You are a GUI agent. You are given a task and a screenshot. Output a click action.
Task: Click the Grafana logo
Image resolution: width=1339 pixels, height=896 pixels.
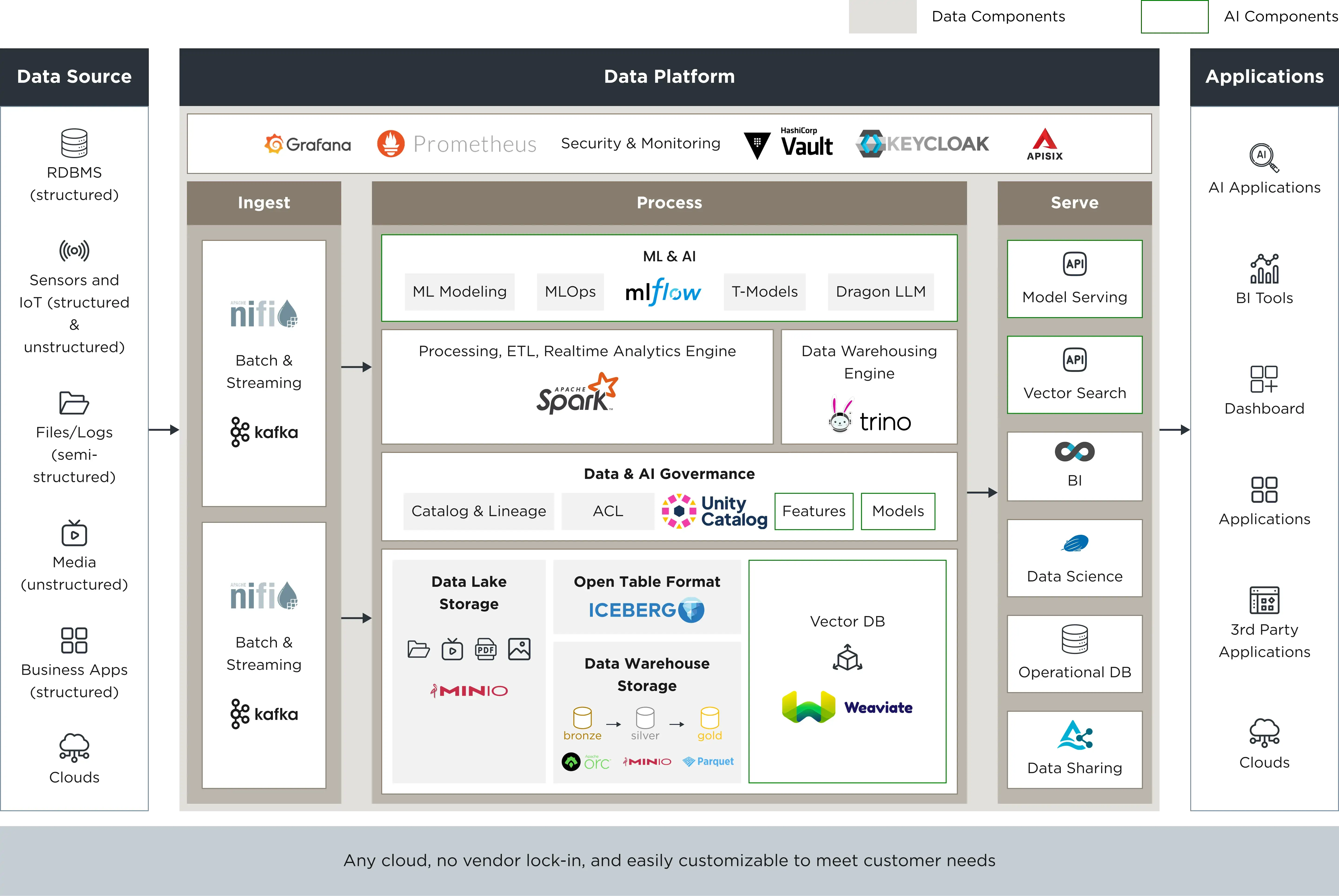[x=307, y=144]
